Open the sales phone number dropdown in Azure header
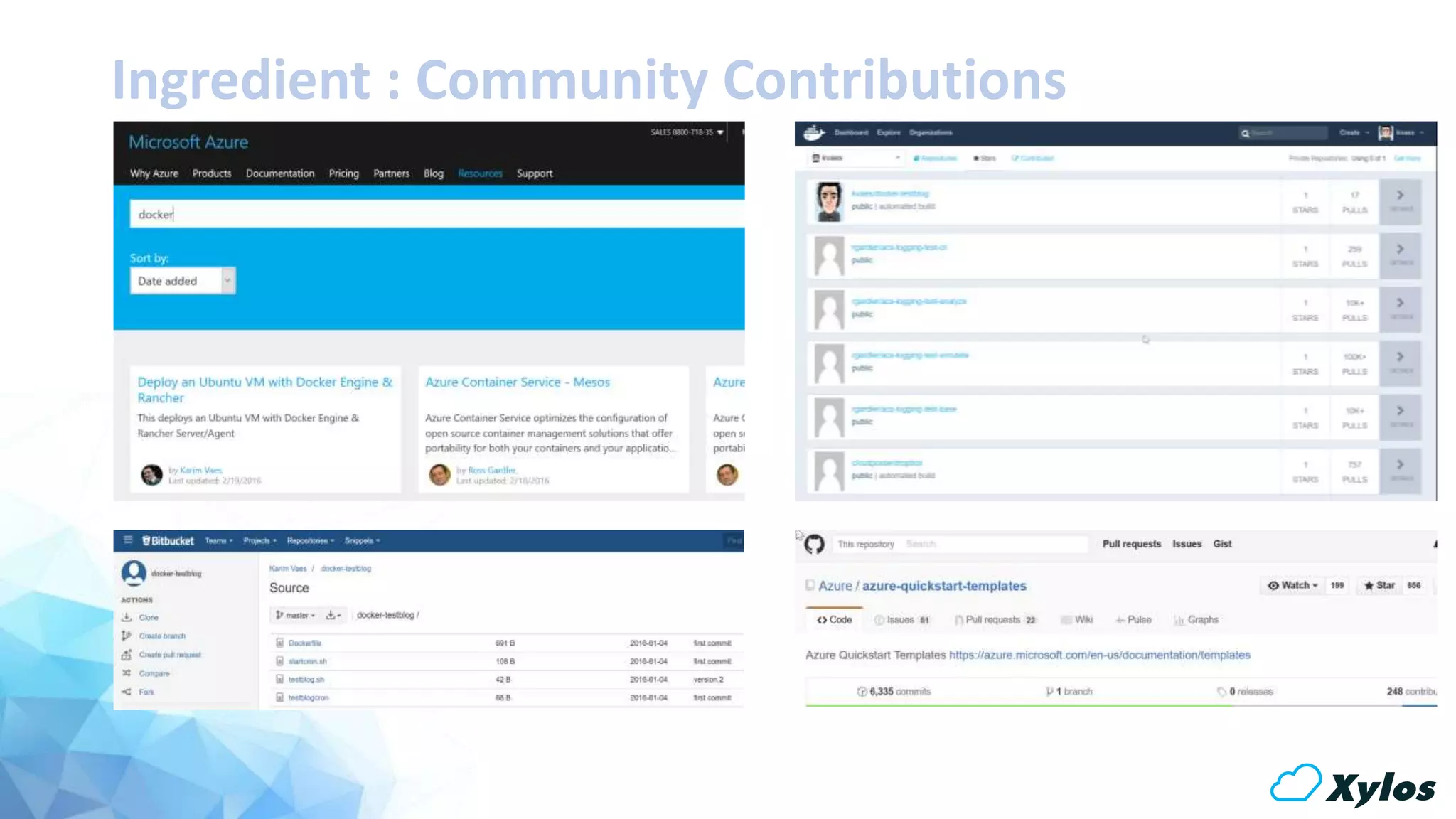1456x819 pixels. (687, 132)
